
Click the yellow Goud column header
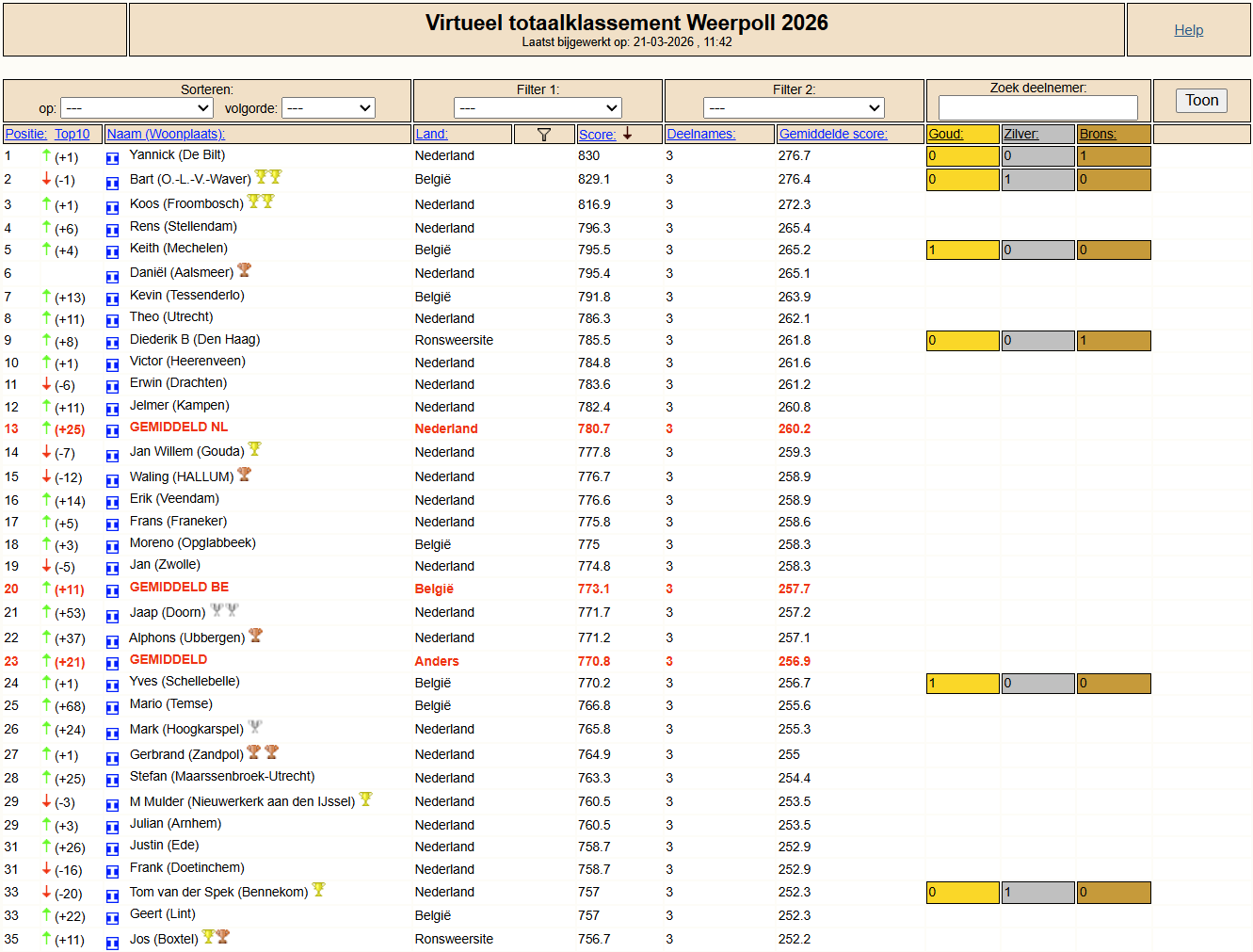945,134
